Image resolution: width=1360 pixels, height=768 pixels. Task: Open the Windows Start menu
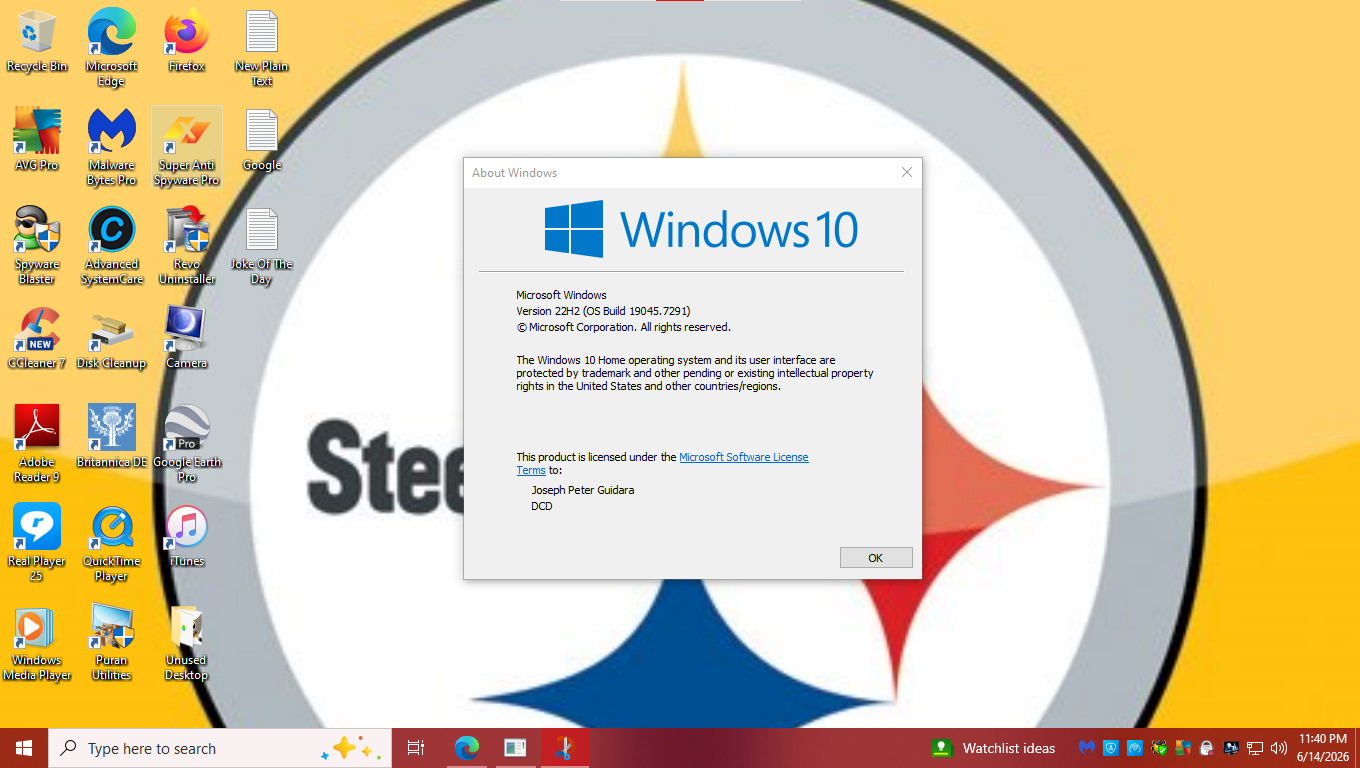(x=24, y=748)
